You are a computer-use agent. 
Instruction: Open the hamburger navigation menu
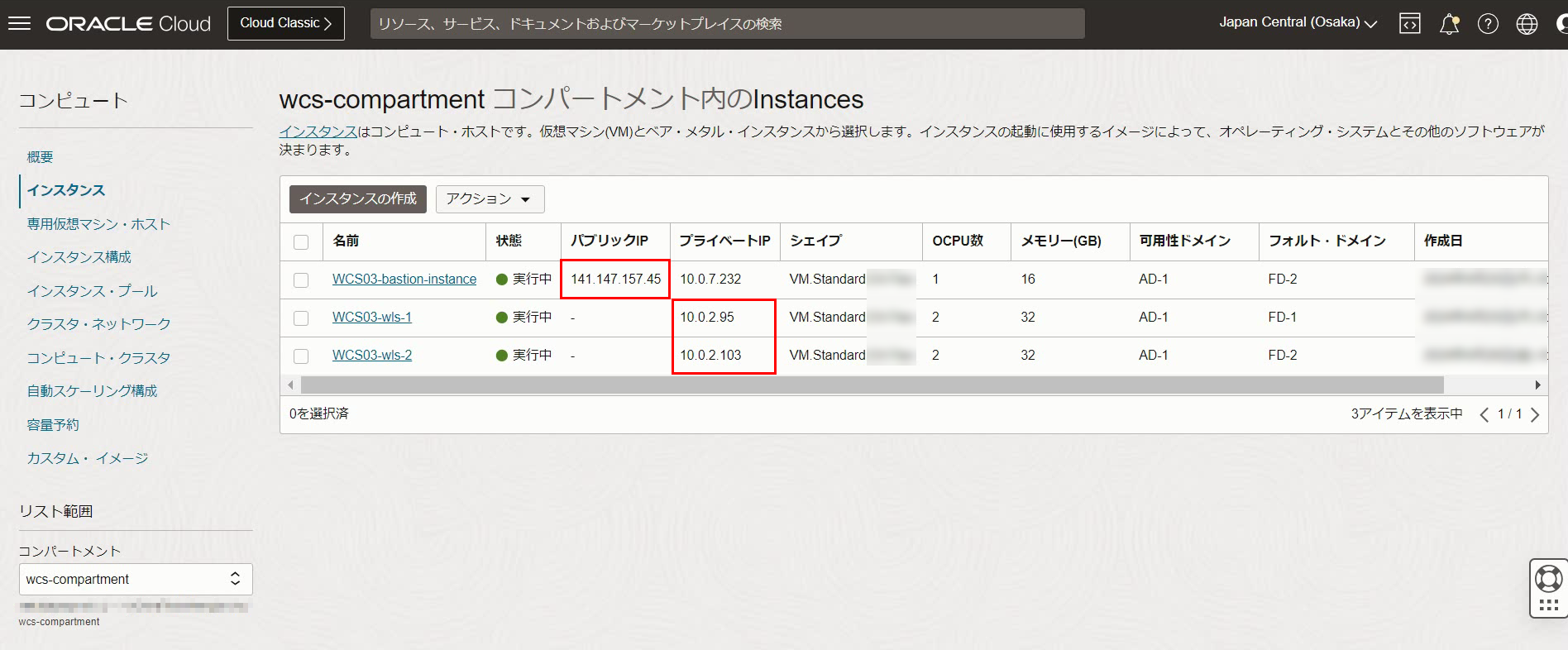tap(19, 23)
